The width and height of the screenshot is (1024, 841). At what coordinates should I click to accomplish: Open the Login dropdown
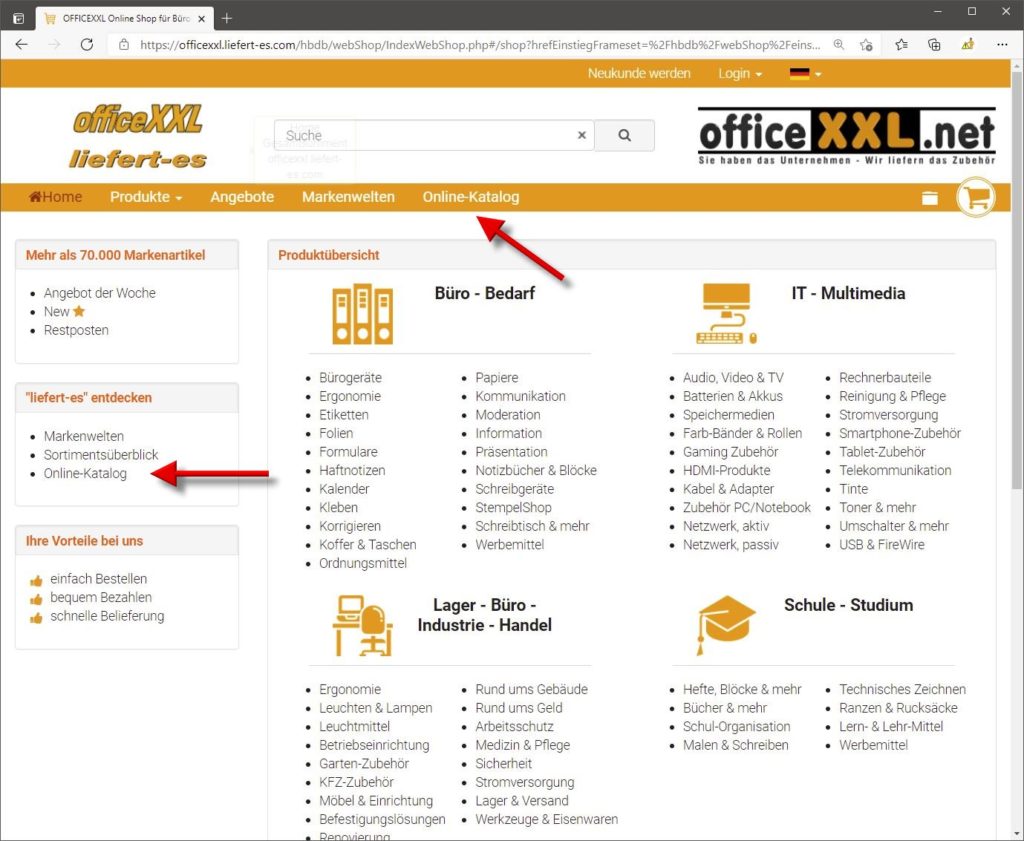click(740, 73)
